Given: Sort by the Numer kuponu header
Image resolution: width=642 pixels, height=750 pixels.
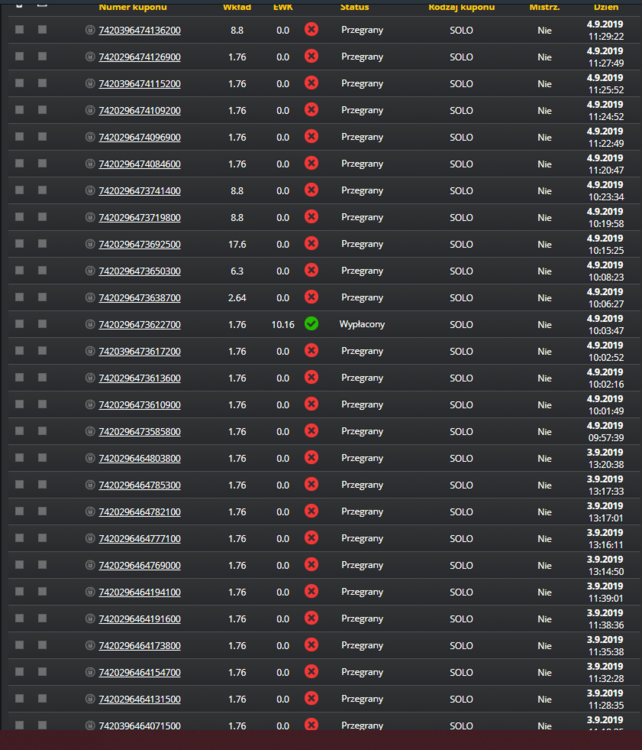Looking at the screenshot, I should 133,7.
